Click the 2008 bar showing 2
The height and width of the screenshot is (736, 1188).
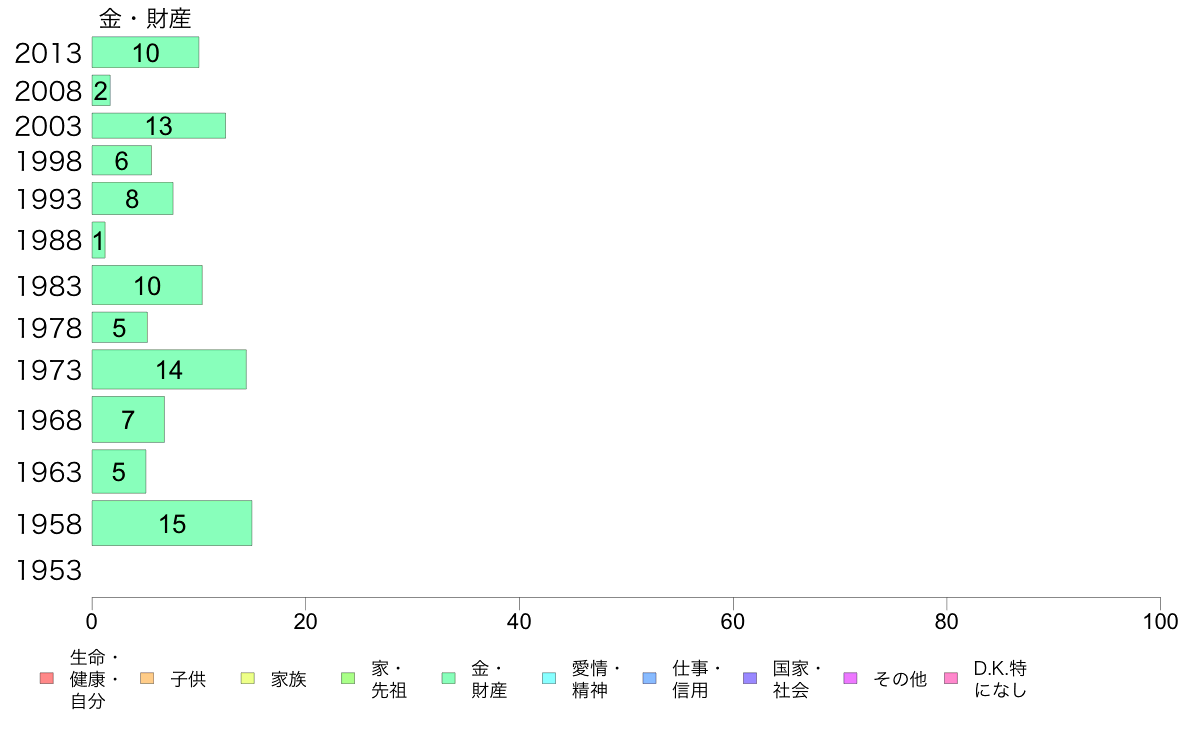coord(102,90)
